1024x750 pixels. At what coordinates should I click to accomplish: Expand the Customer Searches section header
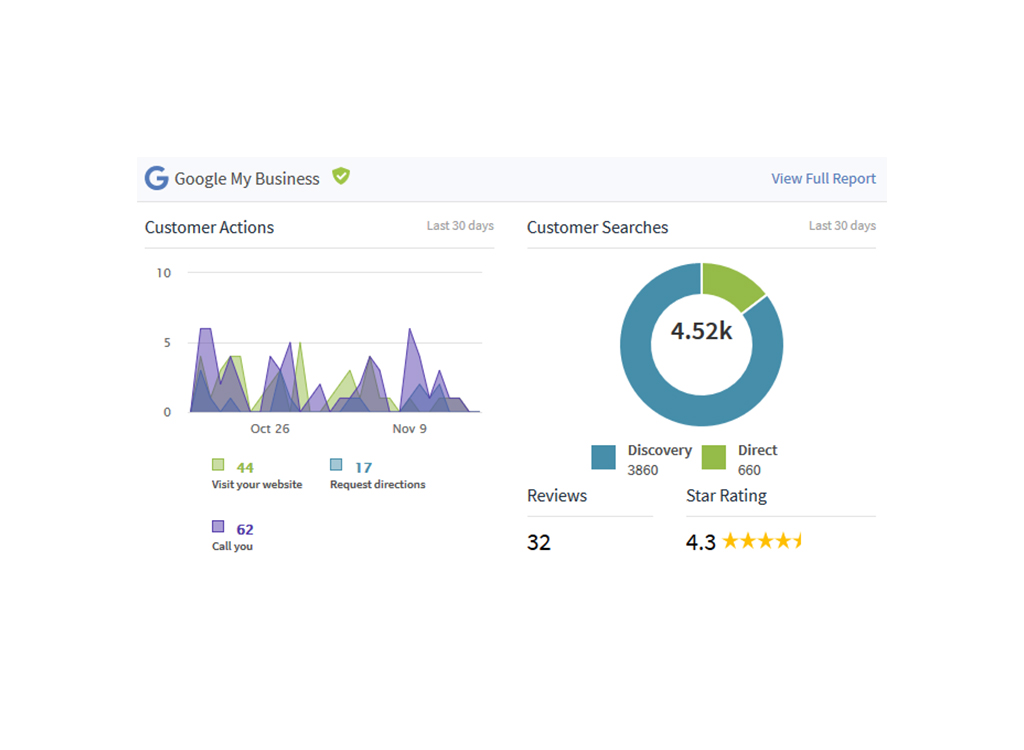click(x=597, y=227)
